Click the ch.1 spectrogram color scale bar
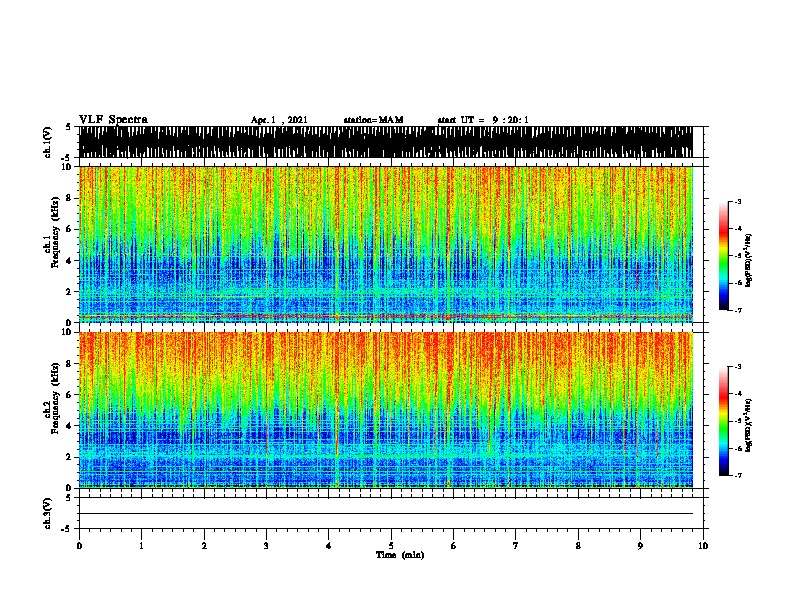 click(x=723, y=256)
